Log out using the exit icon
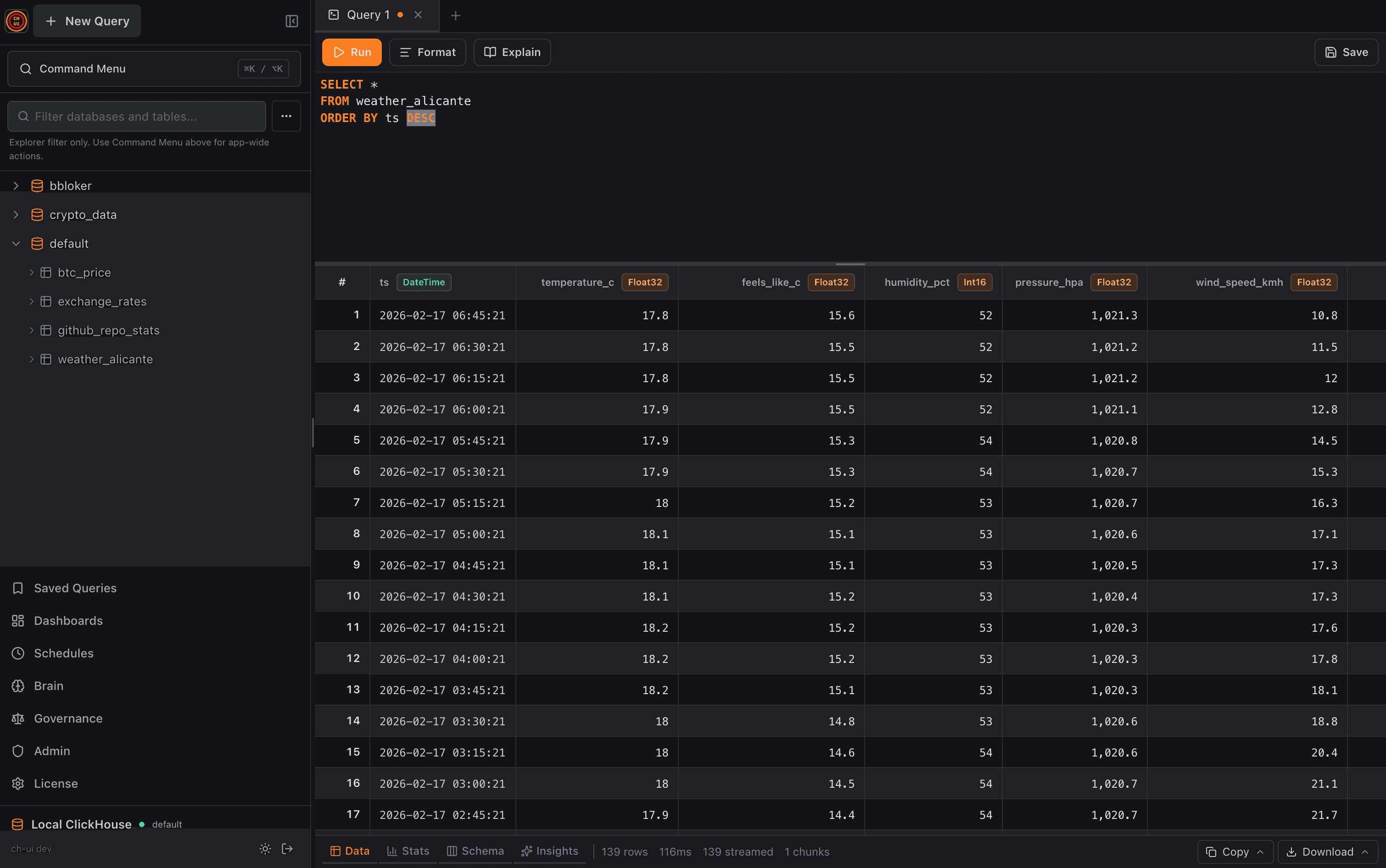This screenshot has height=868, width=1386. click(x=286, y=848)
